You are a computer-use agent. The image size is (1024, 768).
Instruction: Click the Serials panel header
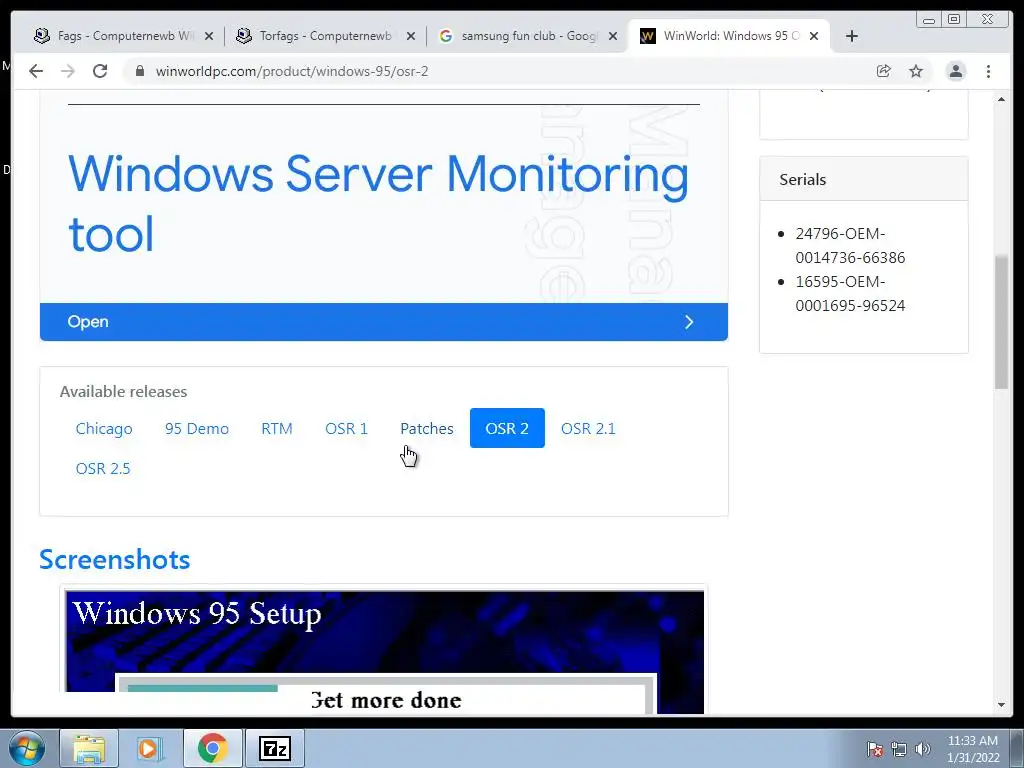[863, 179]
